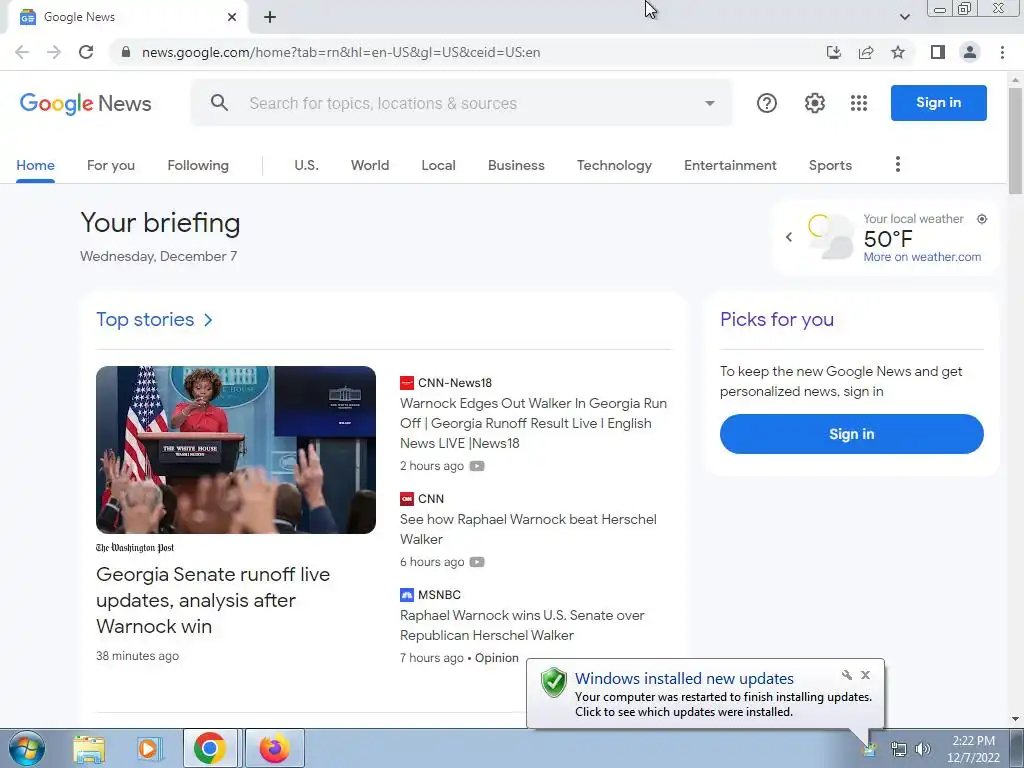Open the Sports section
This screenshot has height=768, width=1024.
[830, 165]
